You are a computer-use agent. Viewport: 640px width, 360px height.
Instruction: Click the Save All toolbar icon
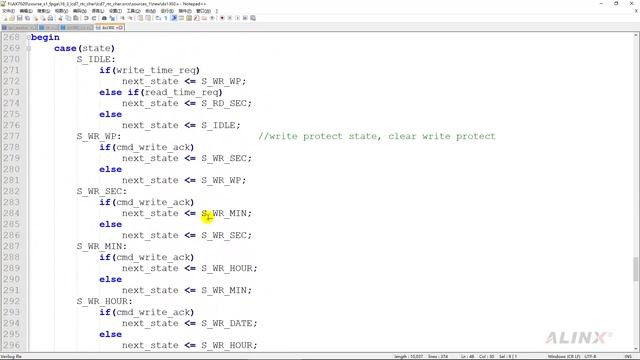(x=27, y=18)
